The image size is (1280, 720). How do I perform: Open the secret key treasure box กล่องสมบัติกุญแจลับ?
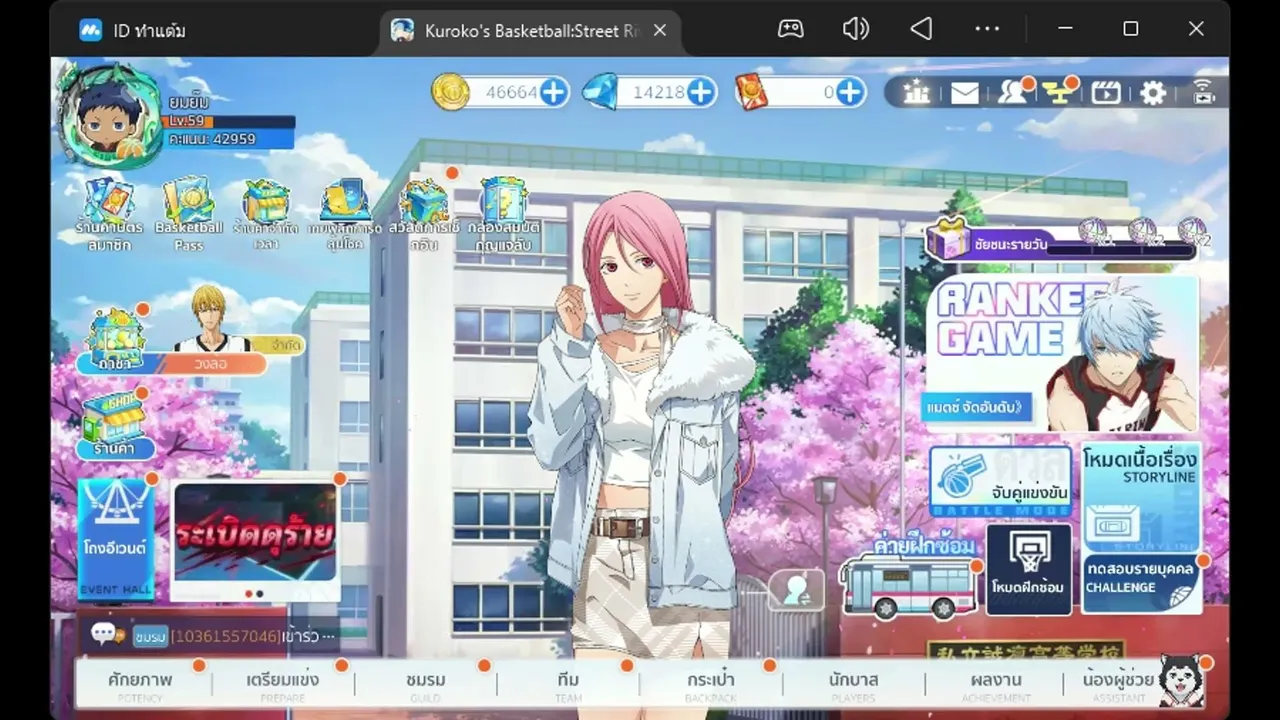(504, 214)
